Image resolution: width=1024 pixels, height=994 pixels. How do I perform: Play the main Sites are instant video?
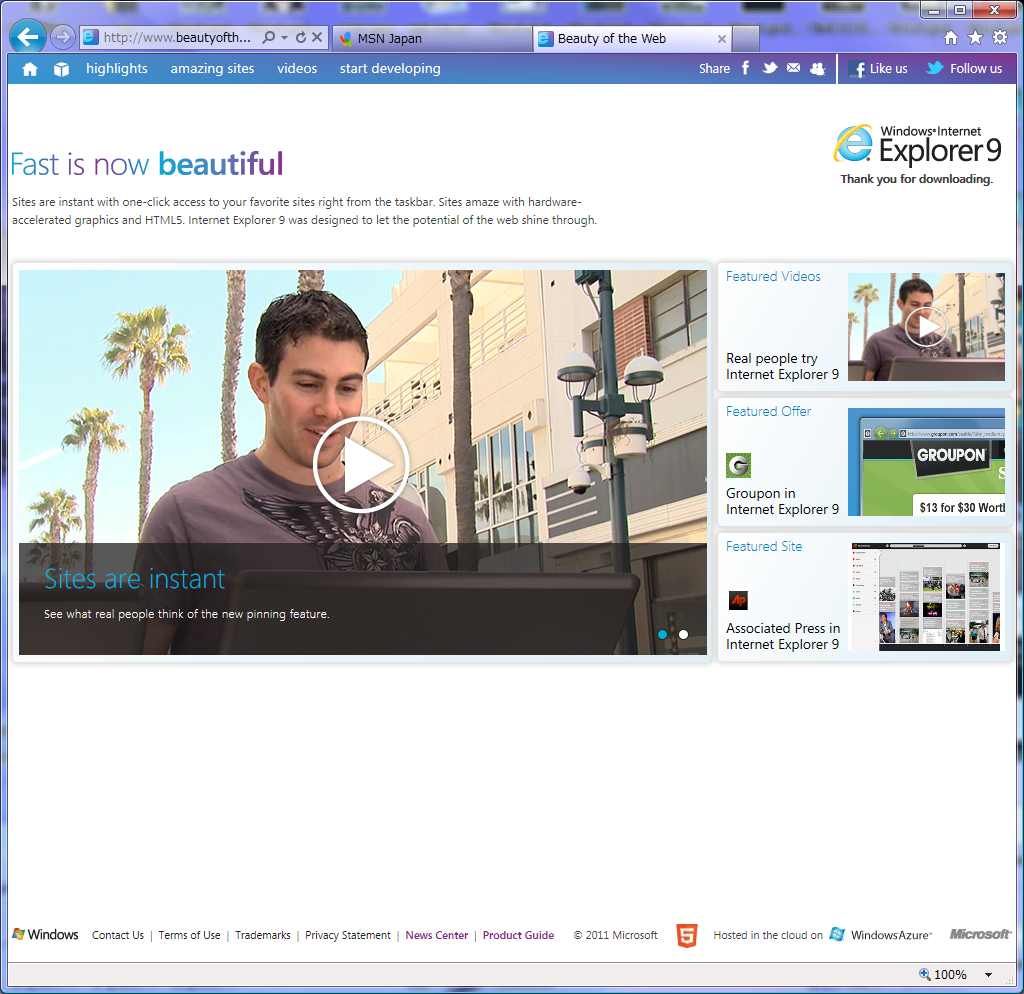click(x=361, y=464)
